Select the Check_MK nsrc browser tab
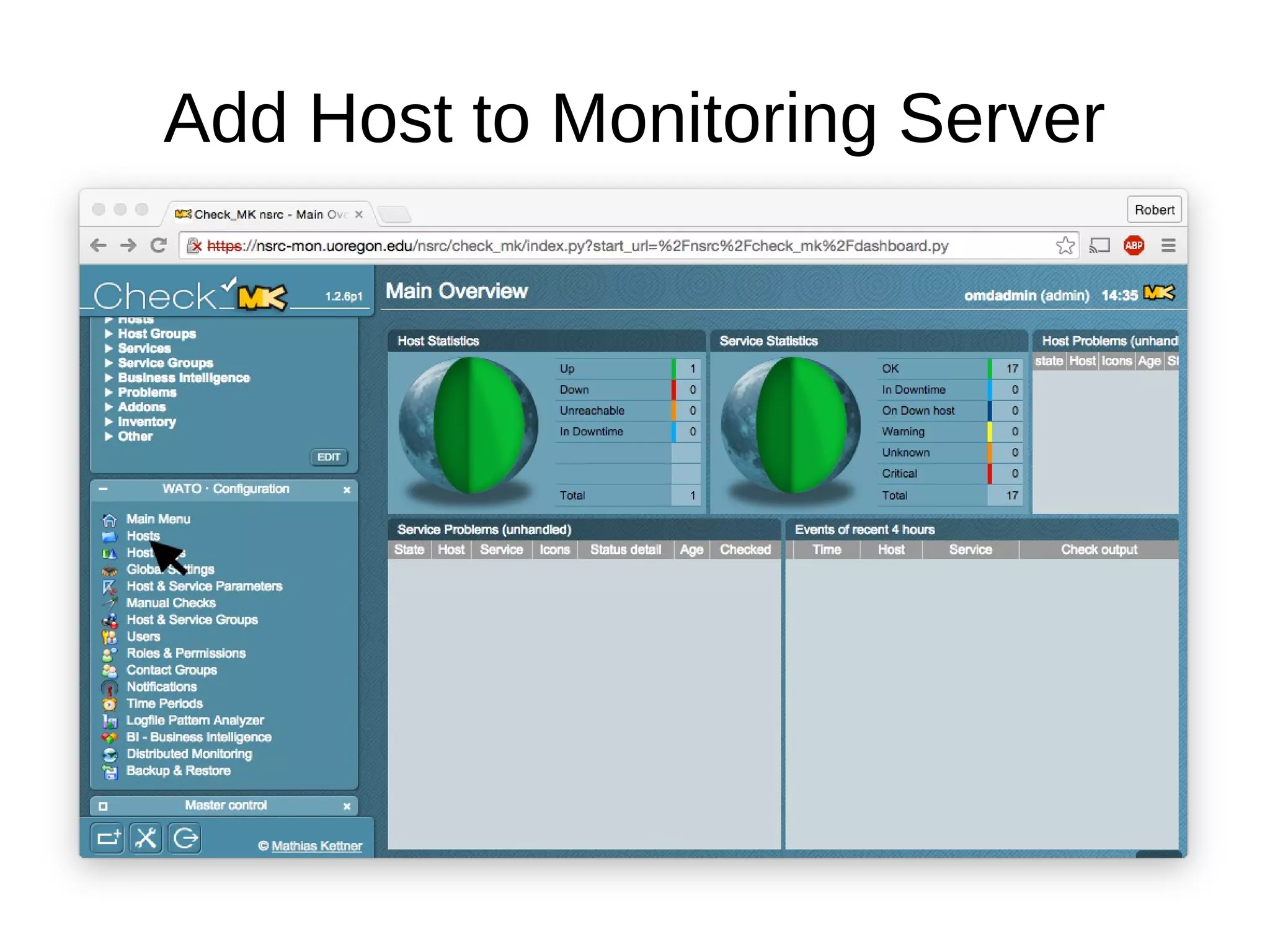Image resolution: width=1270 pixels, height=952 pixels. coord(269,214)
